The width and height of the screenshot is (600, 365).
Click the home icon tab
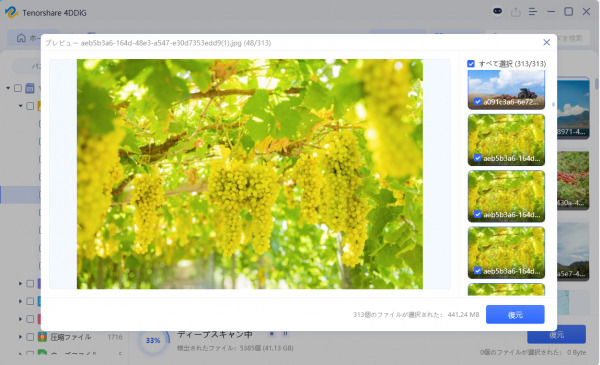[x=21, y=38]
